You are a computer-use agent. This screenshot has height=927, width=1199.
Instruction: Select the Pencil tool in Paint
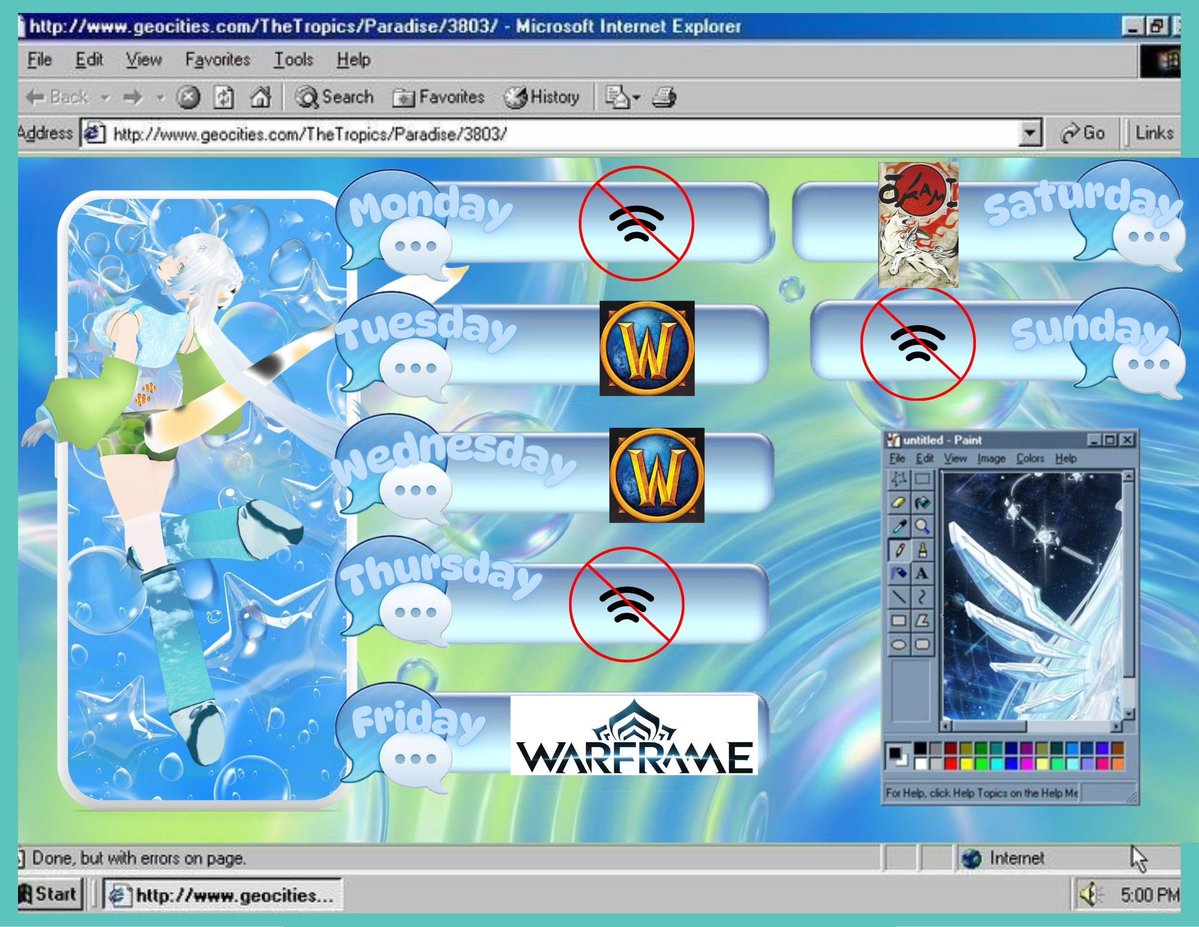click(x=898, y=550)
